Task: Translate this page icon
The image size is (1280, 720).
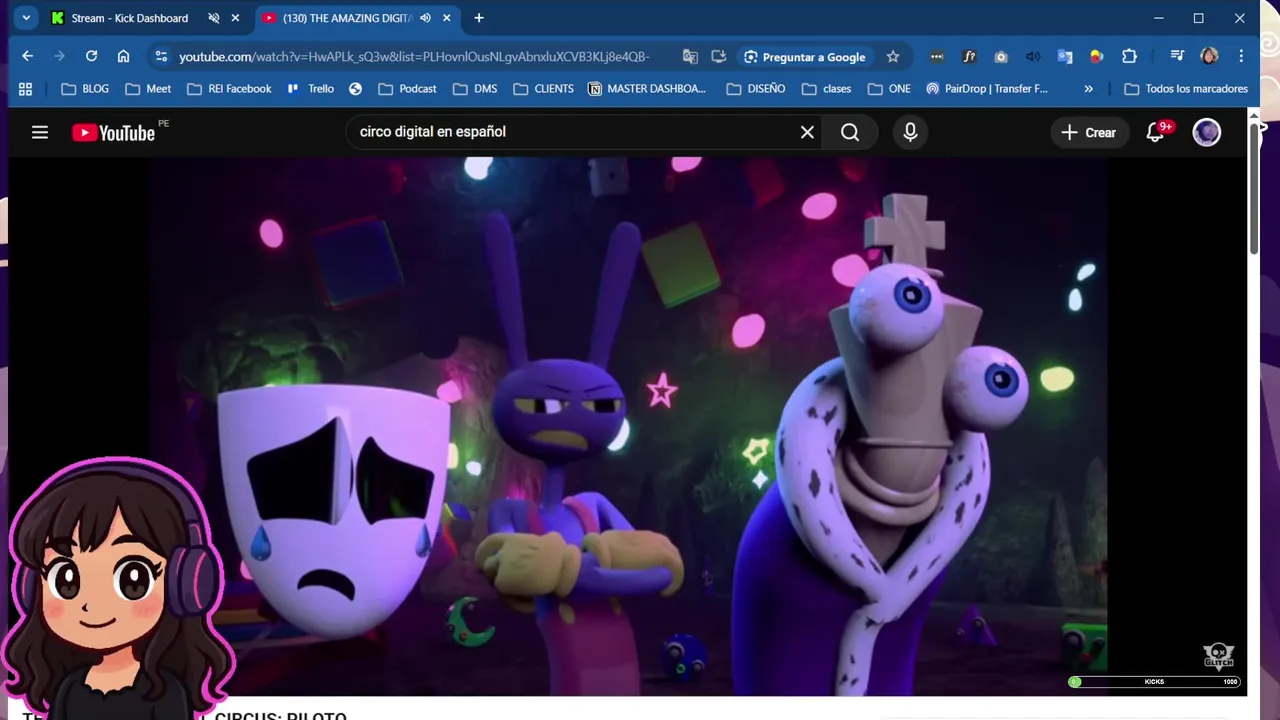Action: click(x=690, y=57)
